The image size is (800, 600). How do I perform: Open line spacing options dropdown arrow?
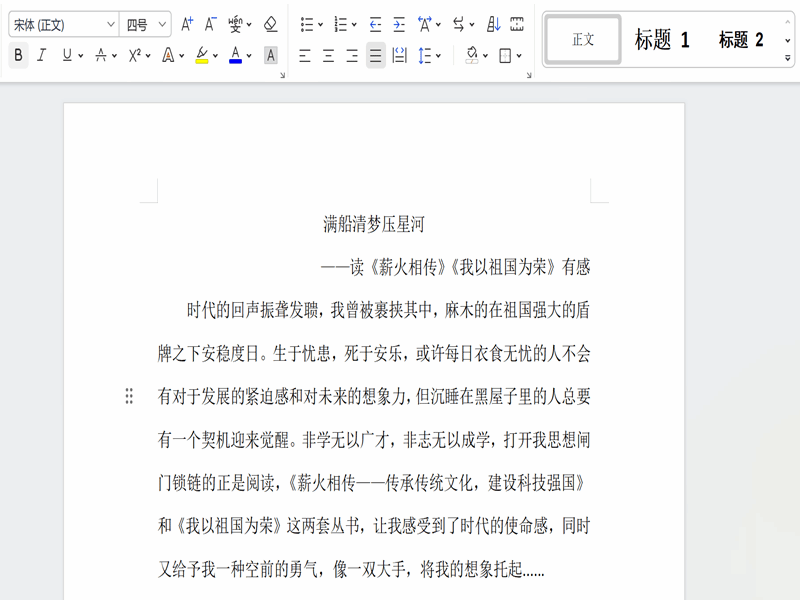pyautogui.click(x=438, y=56)
